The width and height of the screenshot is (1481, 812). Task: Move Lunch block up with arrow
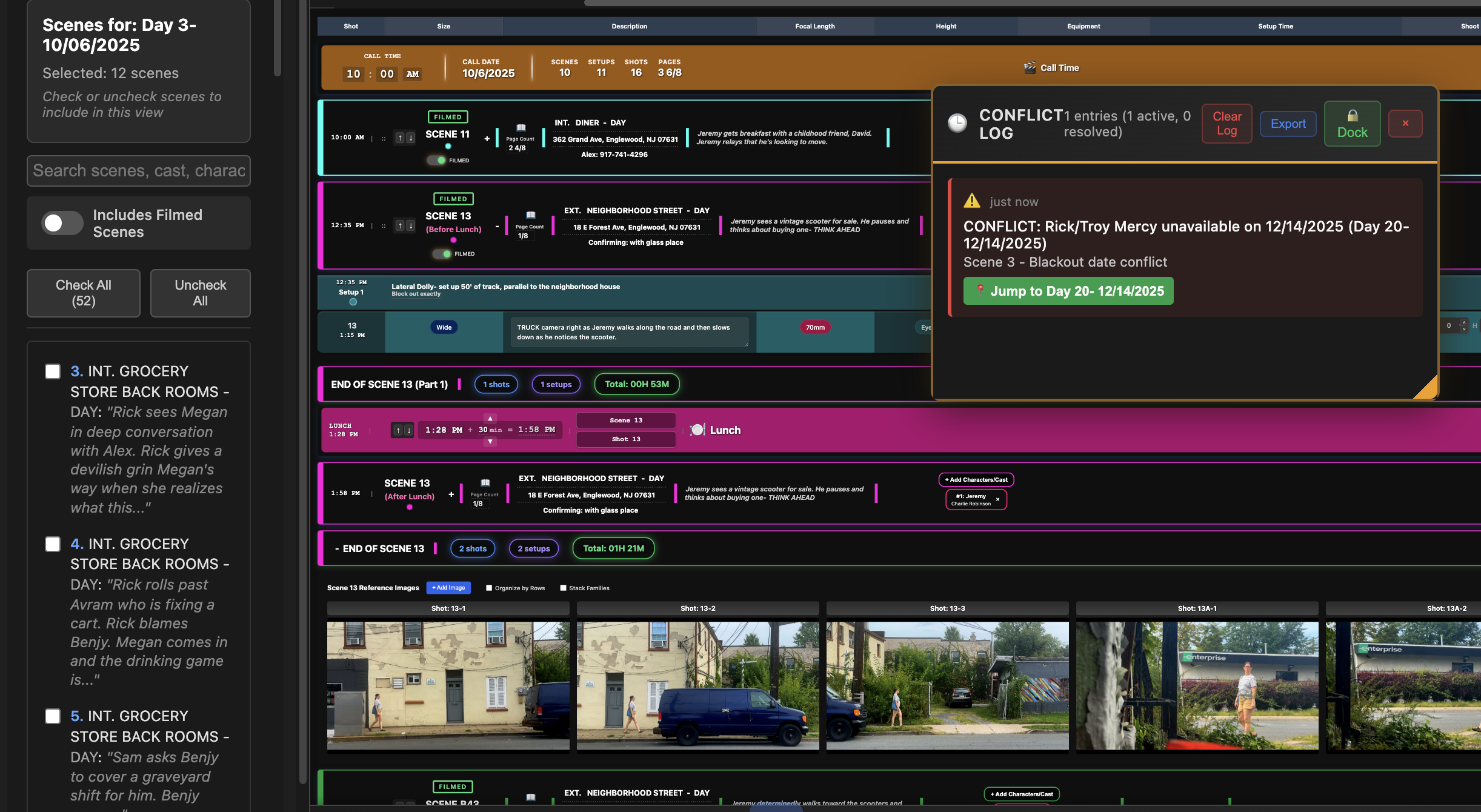pyautogui.click(x=398, y=430)
